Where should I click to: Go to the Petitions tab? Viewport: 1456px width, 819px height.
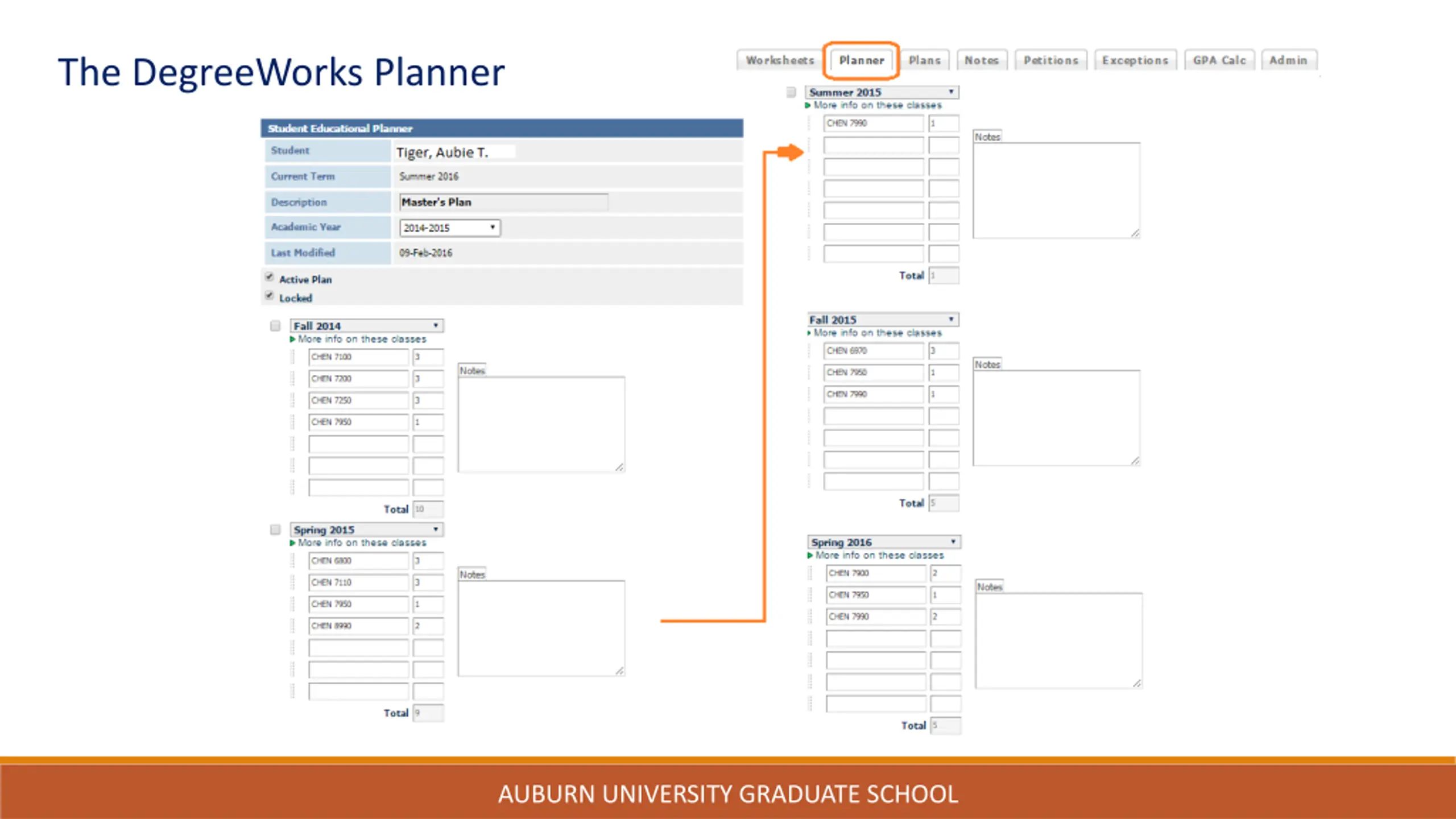(1050, 60)
